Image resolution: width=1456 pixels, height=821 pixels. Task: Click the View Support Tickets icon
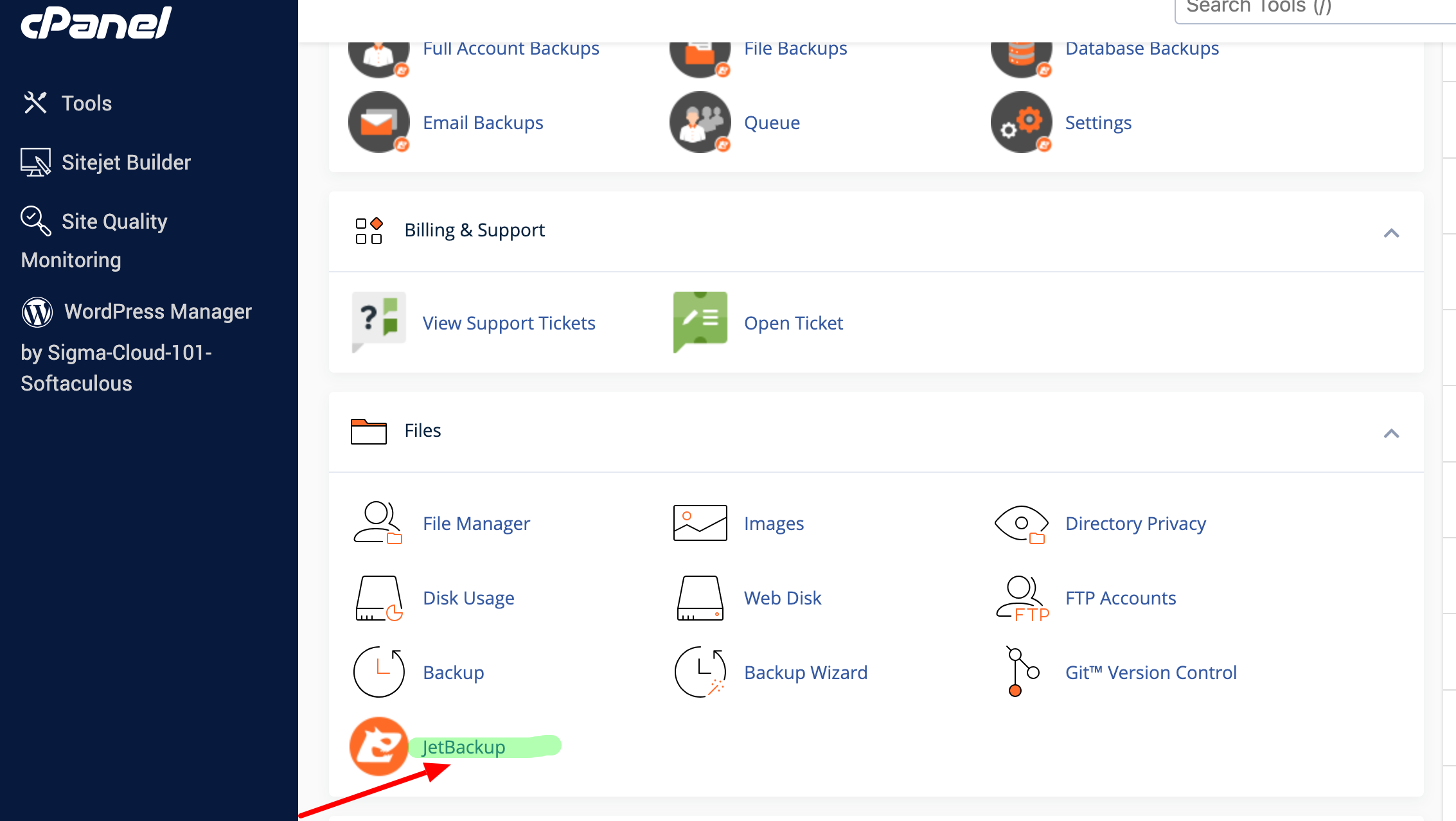[x=379, y=322]
